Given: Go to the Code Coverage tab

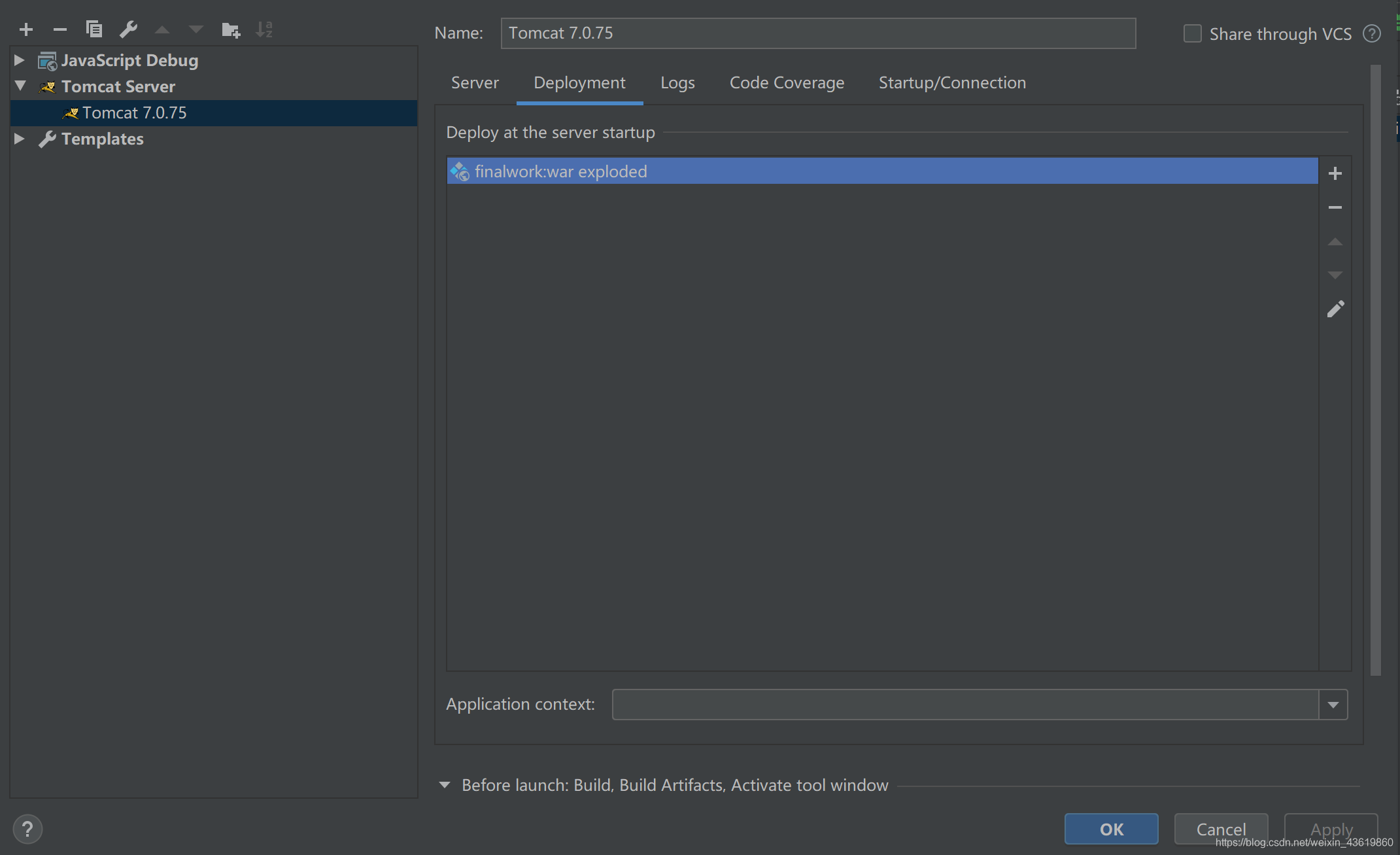Looking at the screenshot, I should pos(787,83).
